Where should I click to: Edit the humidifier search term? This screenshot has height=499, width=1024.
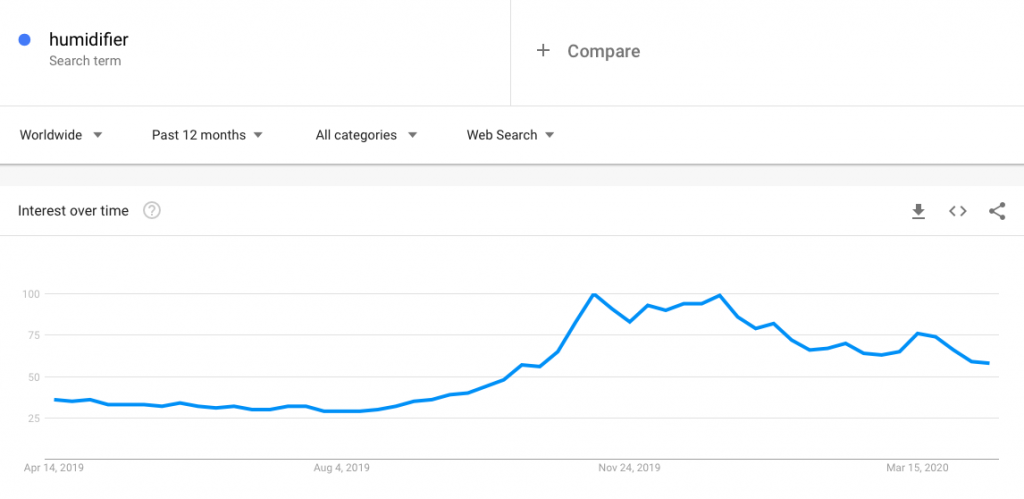[x=89, y=40]
